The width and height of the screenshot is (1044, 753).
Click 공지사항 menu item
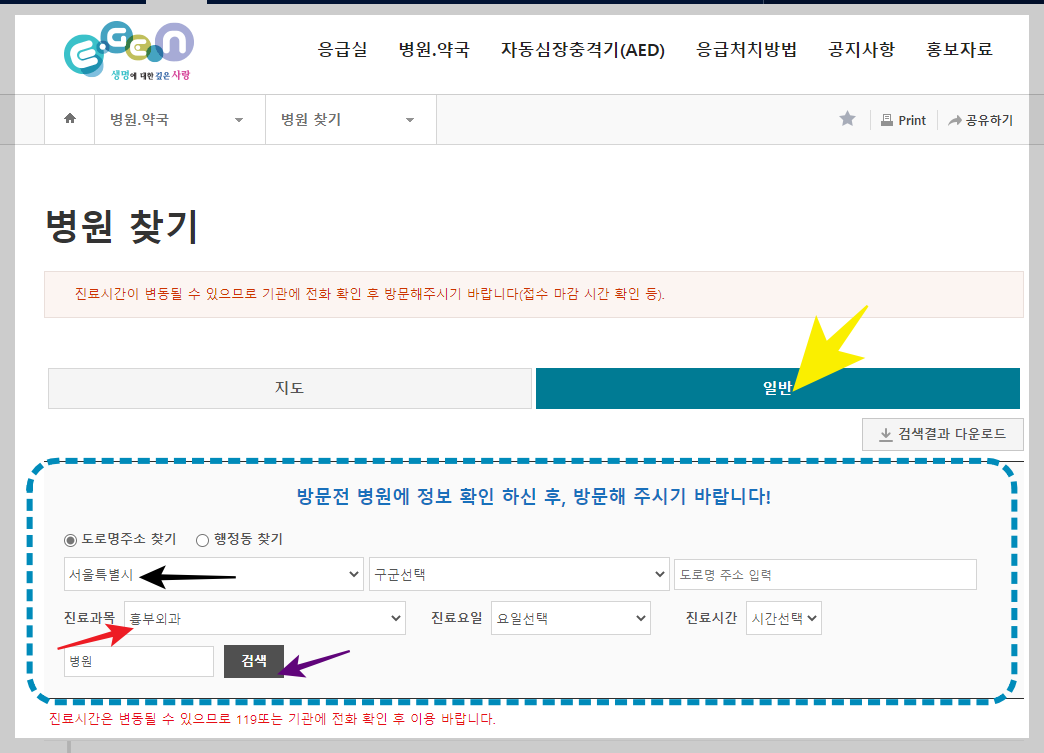tap(861, 50)
